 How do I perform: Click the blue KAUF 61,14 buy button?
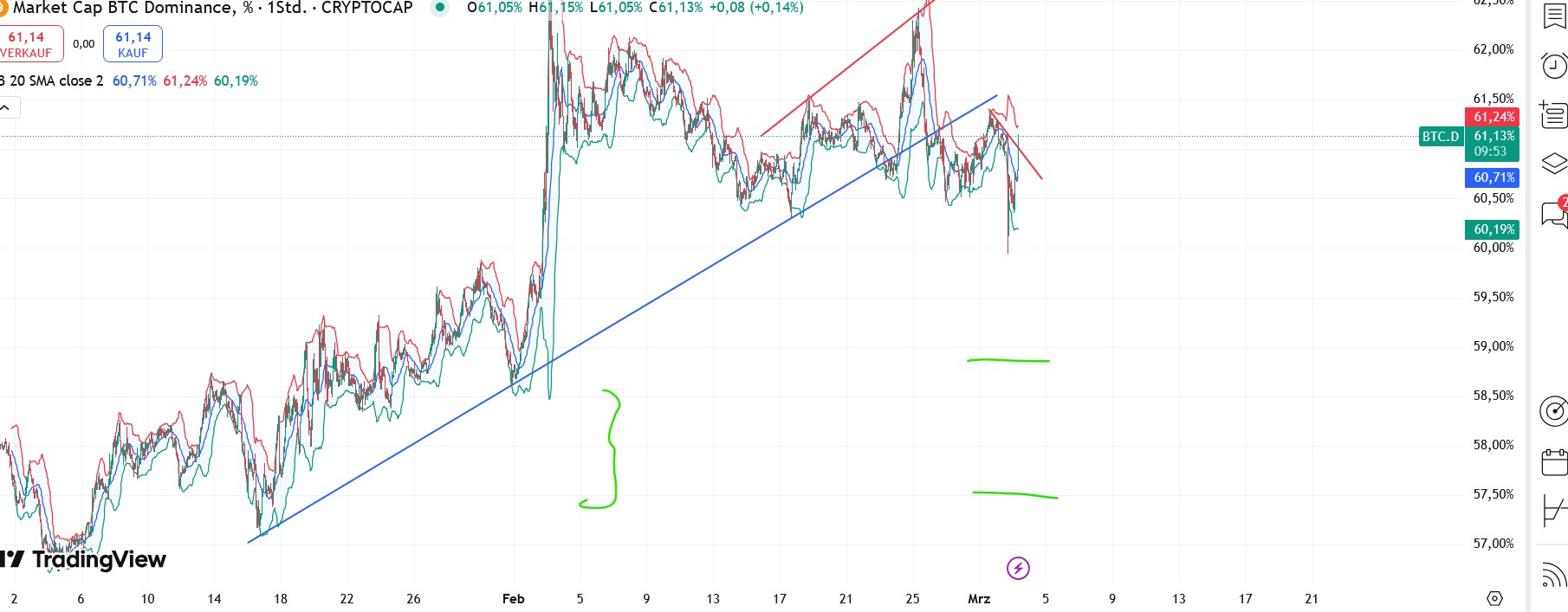point(133,43)
